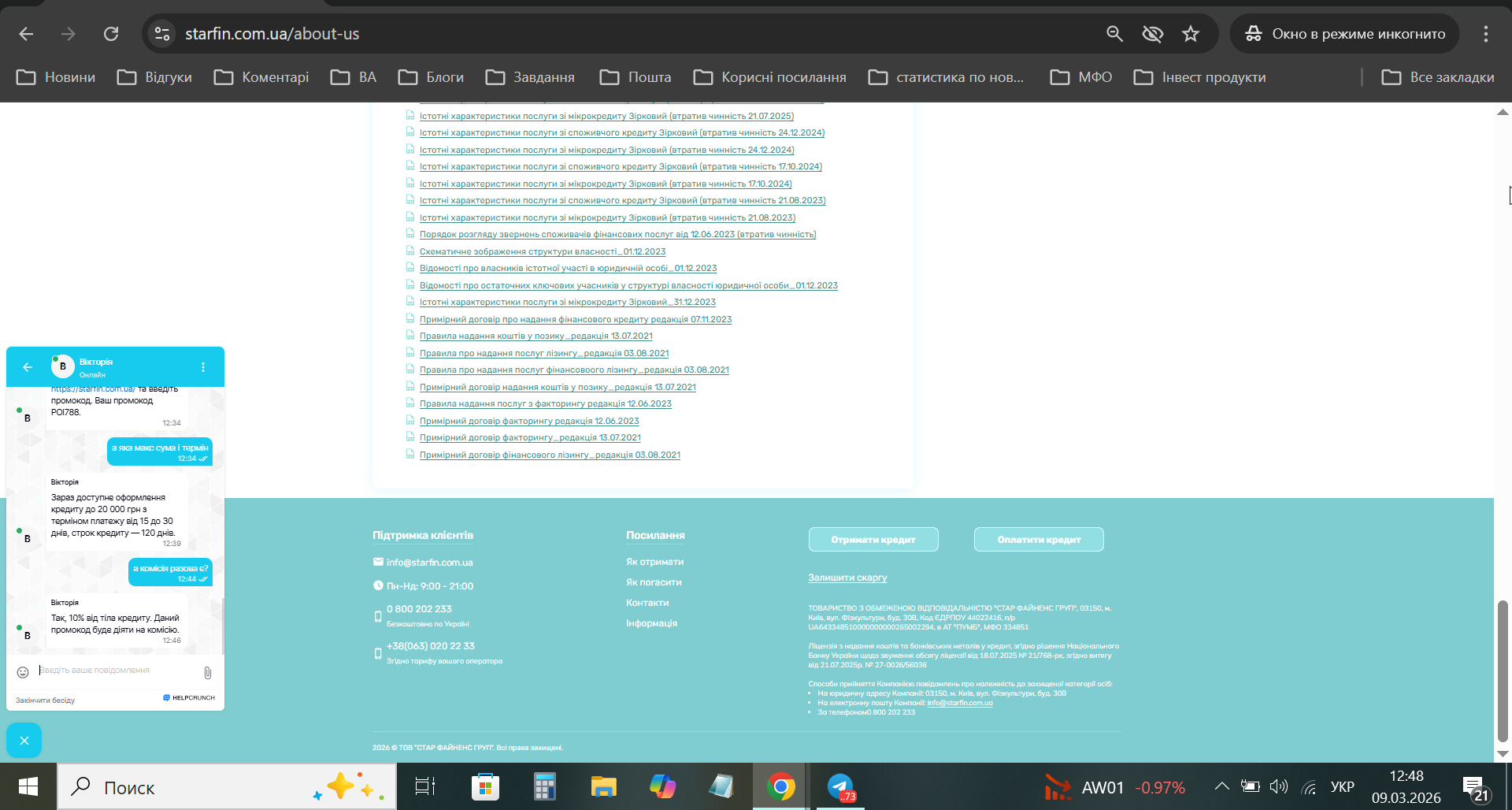Close the chat widget with X button
The height and width of the screenshot is (810, 1512).
click(24, 741)
